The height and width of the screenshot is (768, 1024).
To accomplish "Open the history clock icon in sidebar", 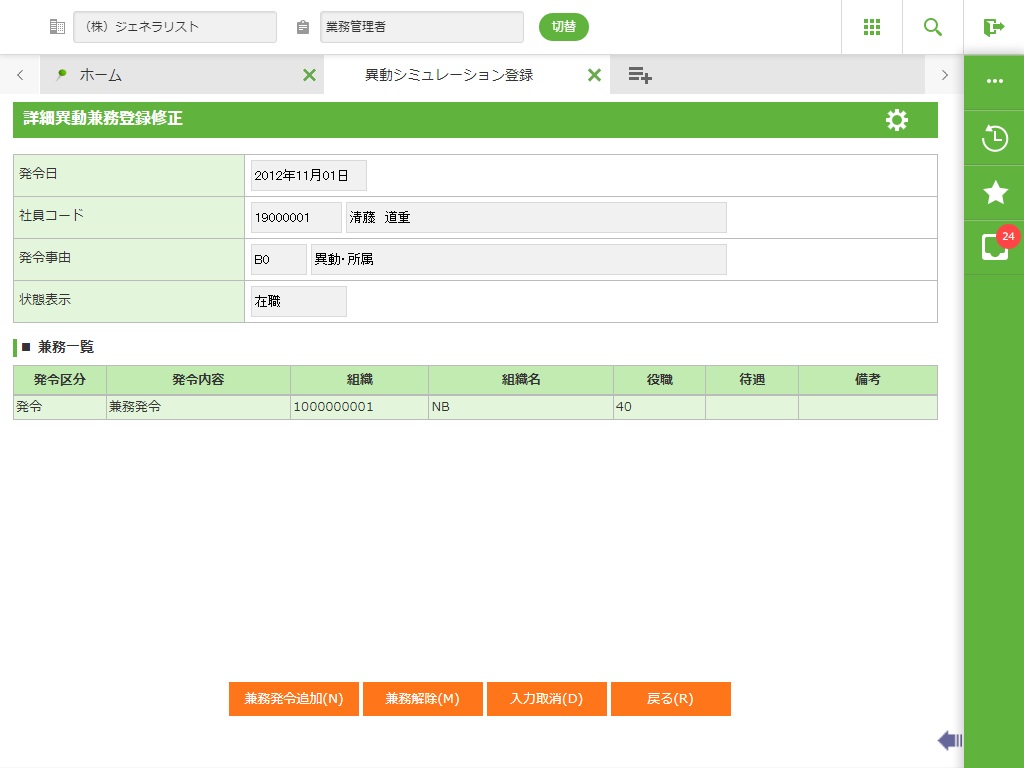I will click(x=994, y=138).
